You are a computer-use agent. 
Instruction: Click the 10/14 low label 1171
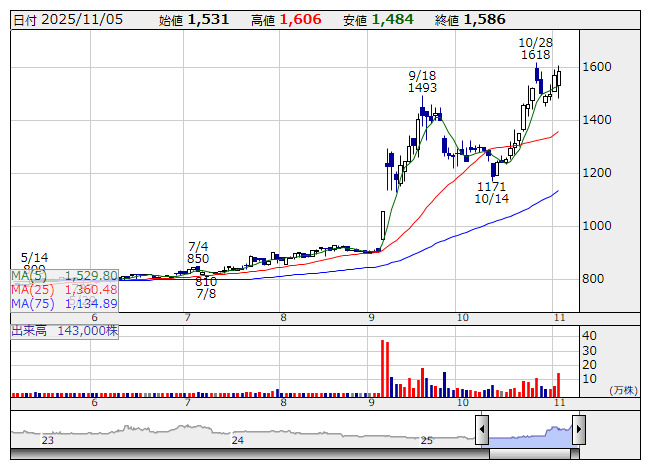click(491, 186)
